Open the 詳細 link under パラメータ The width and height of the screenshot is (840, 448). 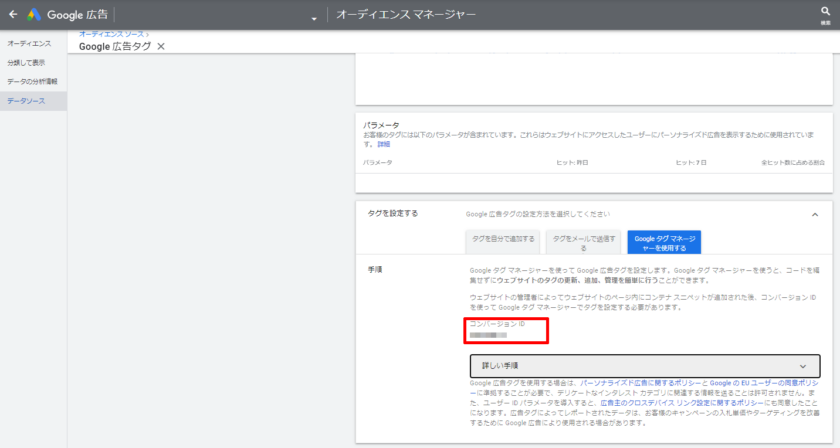pos(384,145)
